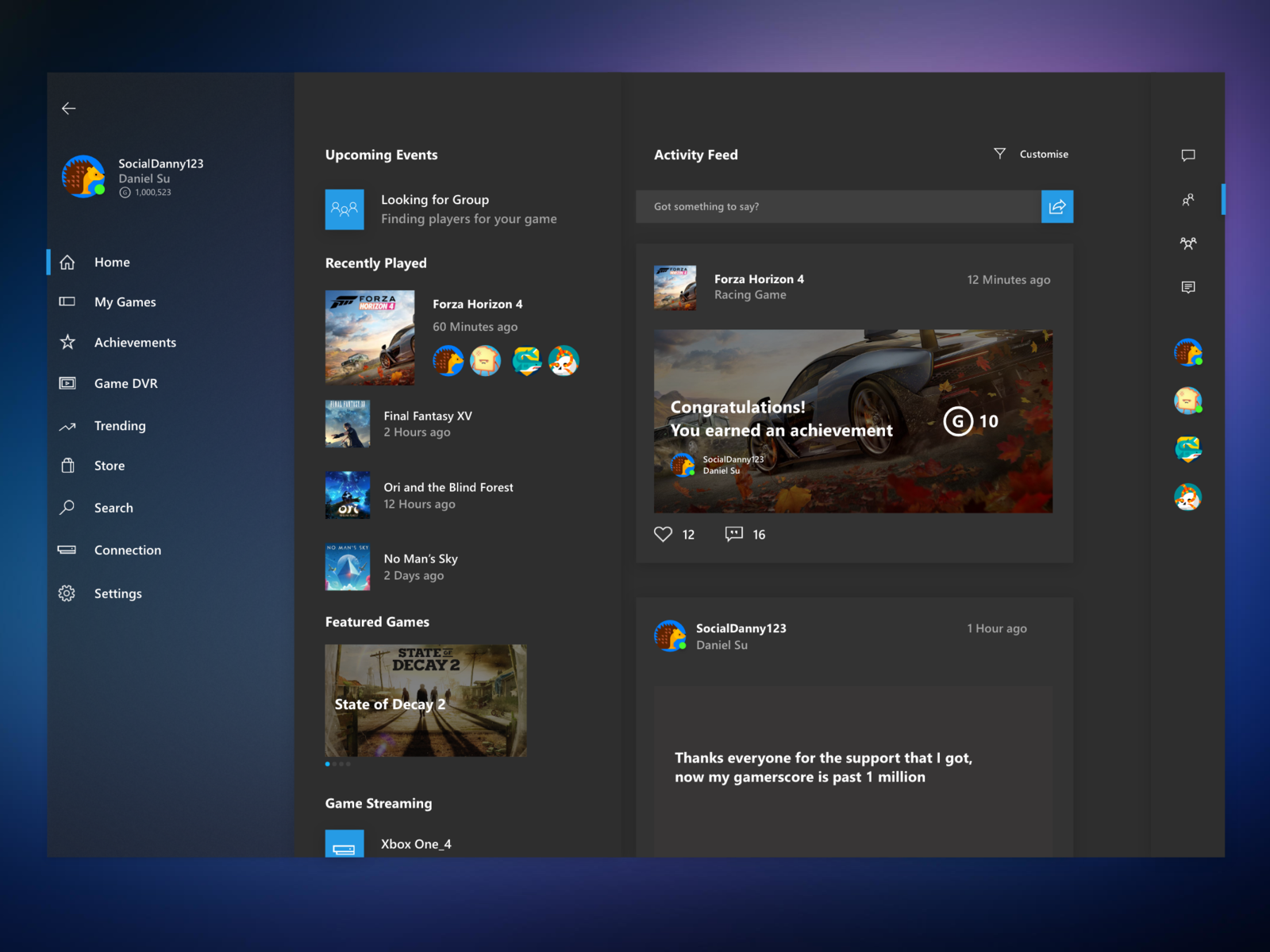Open SocialDanny123 avatar on feed post
The image size is (1270, 952).
[x=670, y=635]
